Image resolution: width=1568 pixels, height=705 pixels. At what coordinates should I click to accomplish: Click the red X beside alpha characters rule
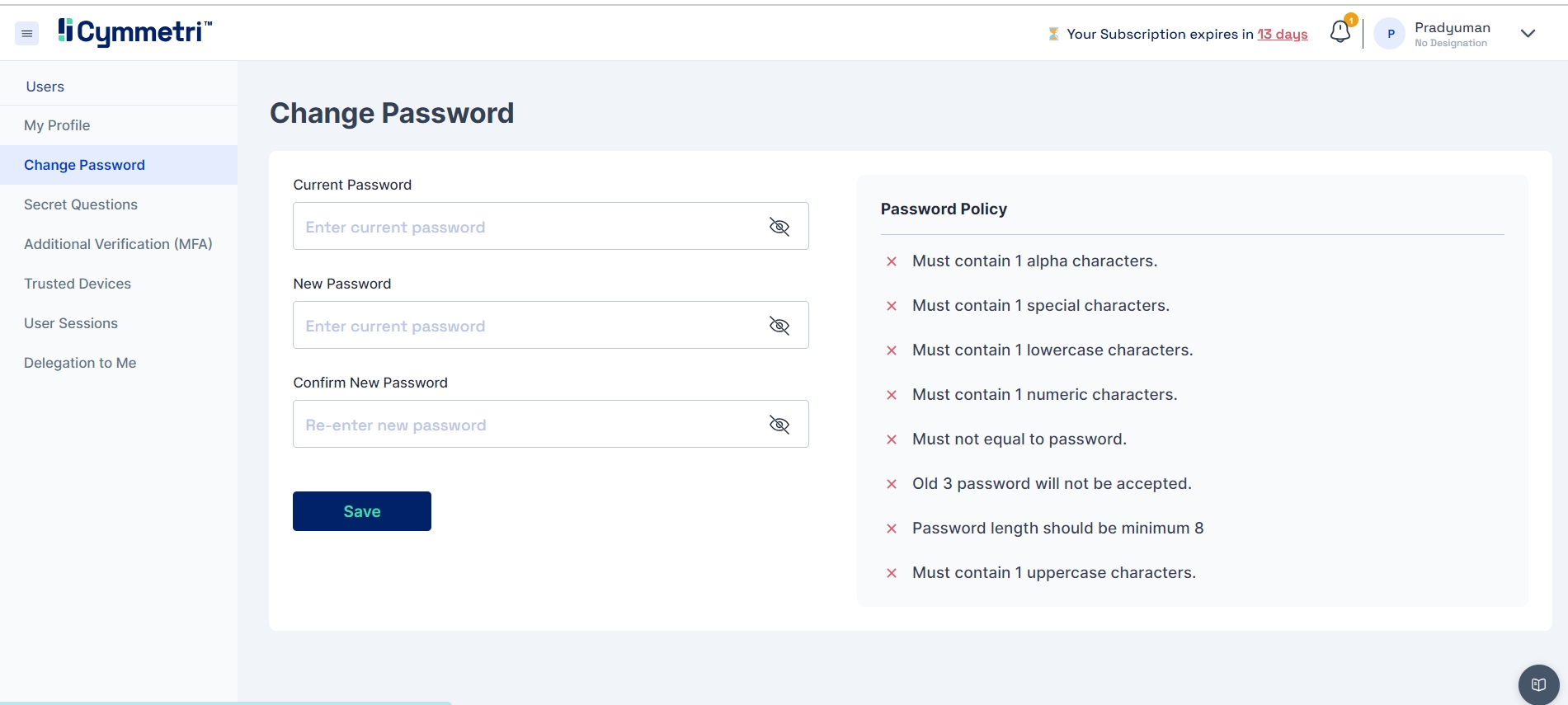coord(892,261)
